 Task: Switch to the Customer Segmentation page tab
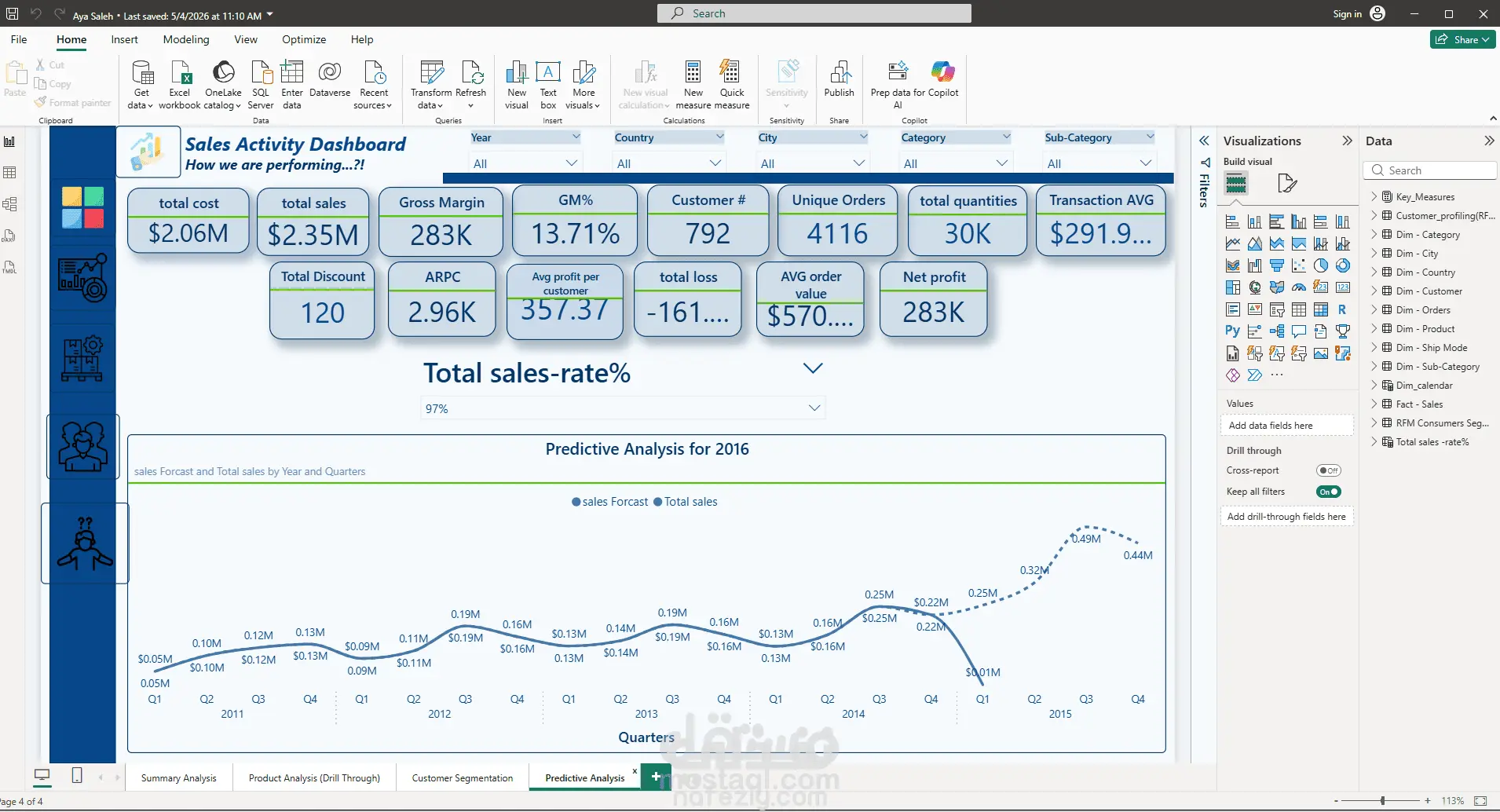pos(462,778)
